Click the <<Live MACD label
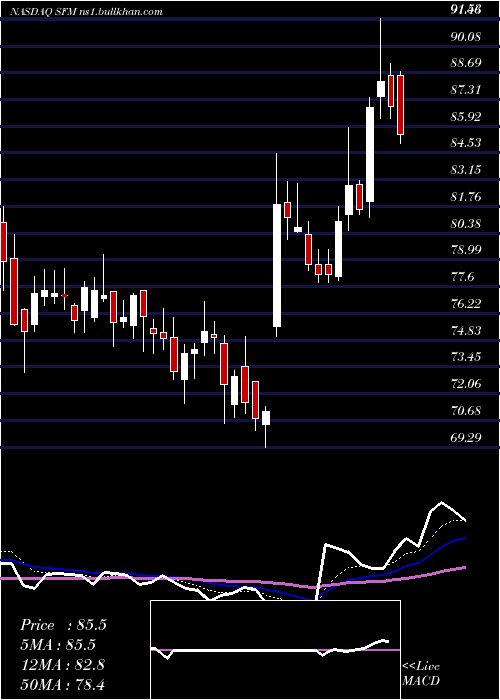 [421, 673]
